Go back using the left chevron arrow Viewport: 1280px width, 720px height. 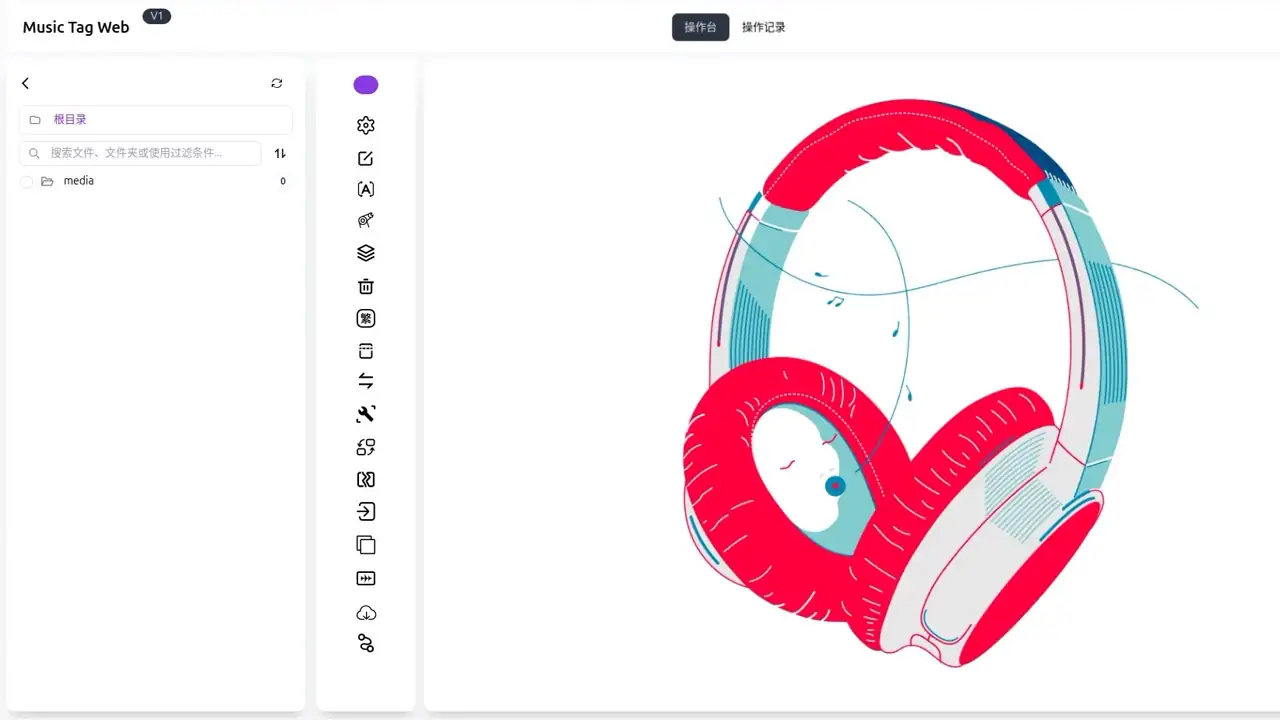26,83
